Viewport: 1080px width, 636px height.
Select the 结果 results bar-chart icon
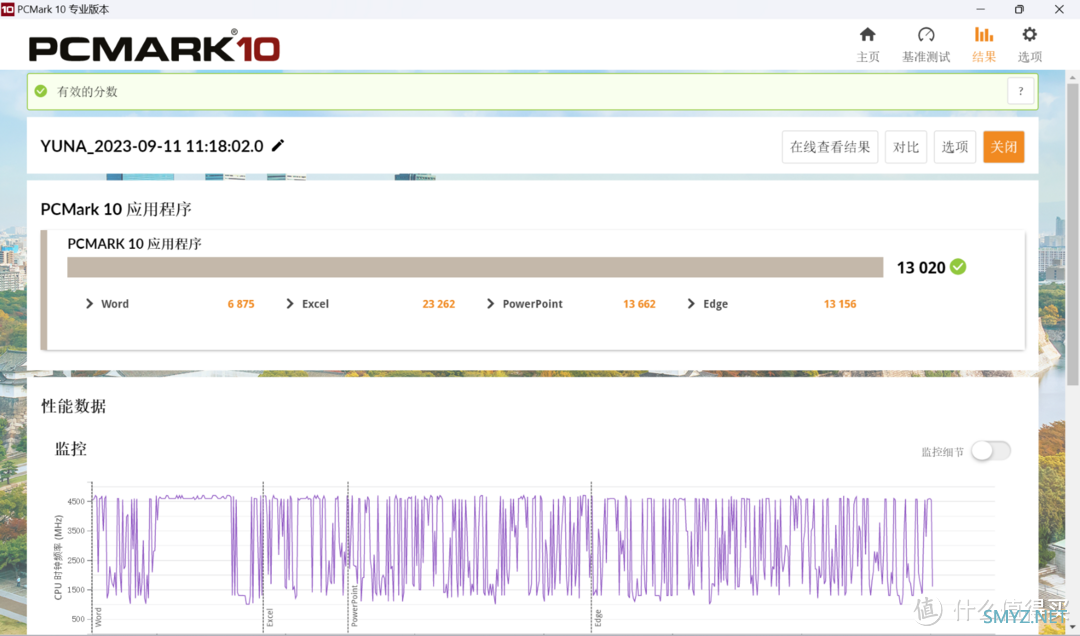[984, 34]
